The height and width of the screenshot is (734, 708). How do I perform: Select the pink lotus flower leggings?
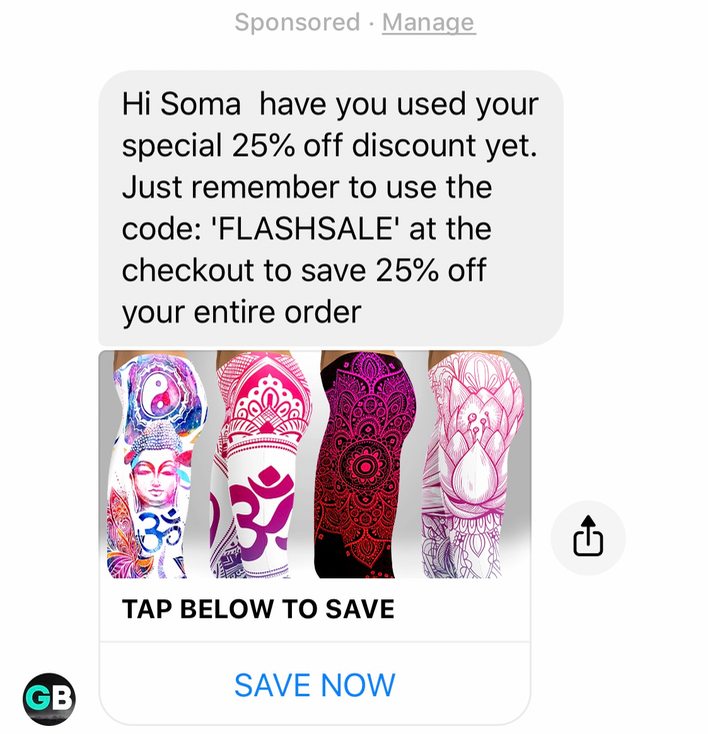pyautogui.click(x=473, y=465)
